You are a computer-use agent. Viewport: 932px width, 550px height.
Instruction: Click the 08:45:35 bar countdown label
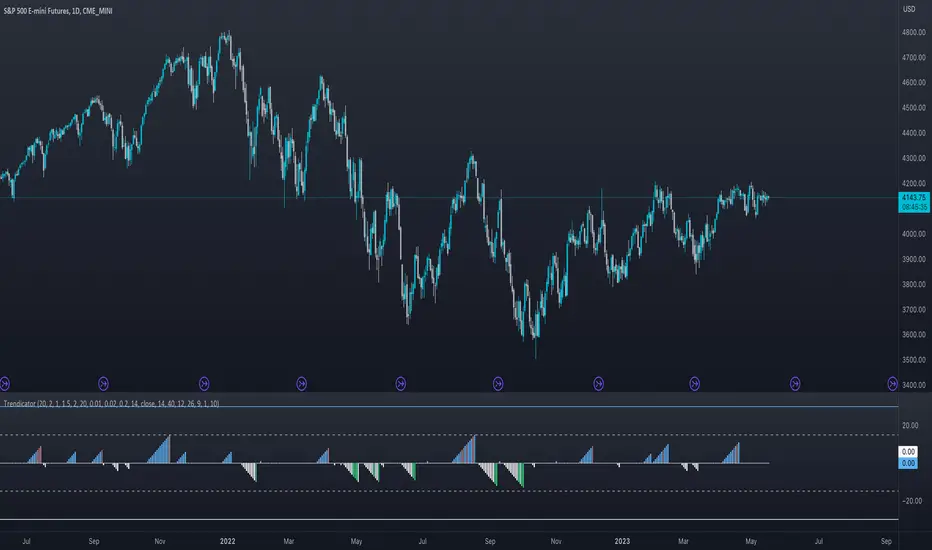pos(914,207)
